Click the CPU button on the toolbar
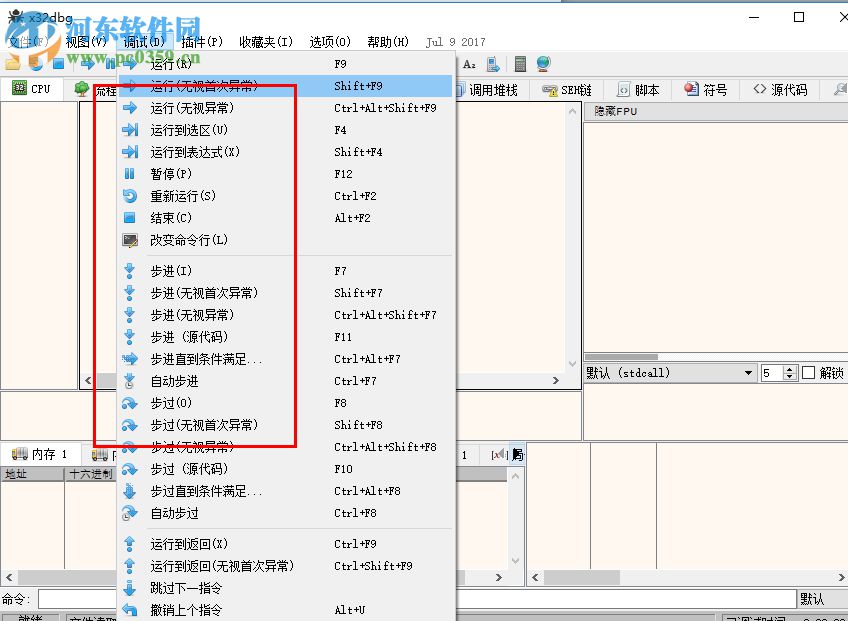The height and width of the screenshot is (621, 848). tap(33, 88)
